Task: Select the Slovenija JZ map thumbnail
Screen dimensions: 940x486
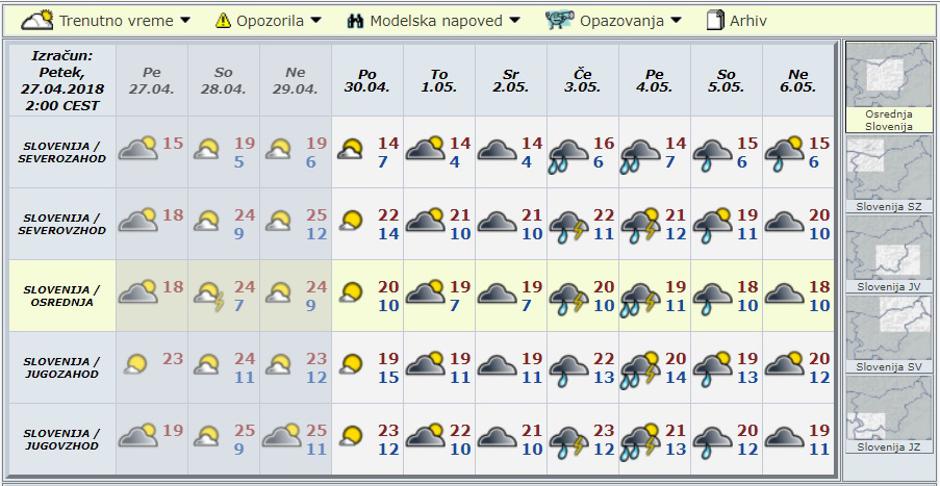Action: click(889, 415)
